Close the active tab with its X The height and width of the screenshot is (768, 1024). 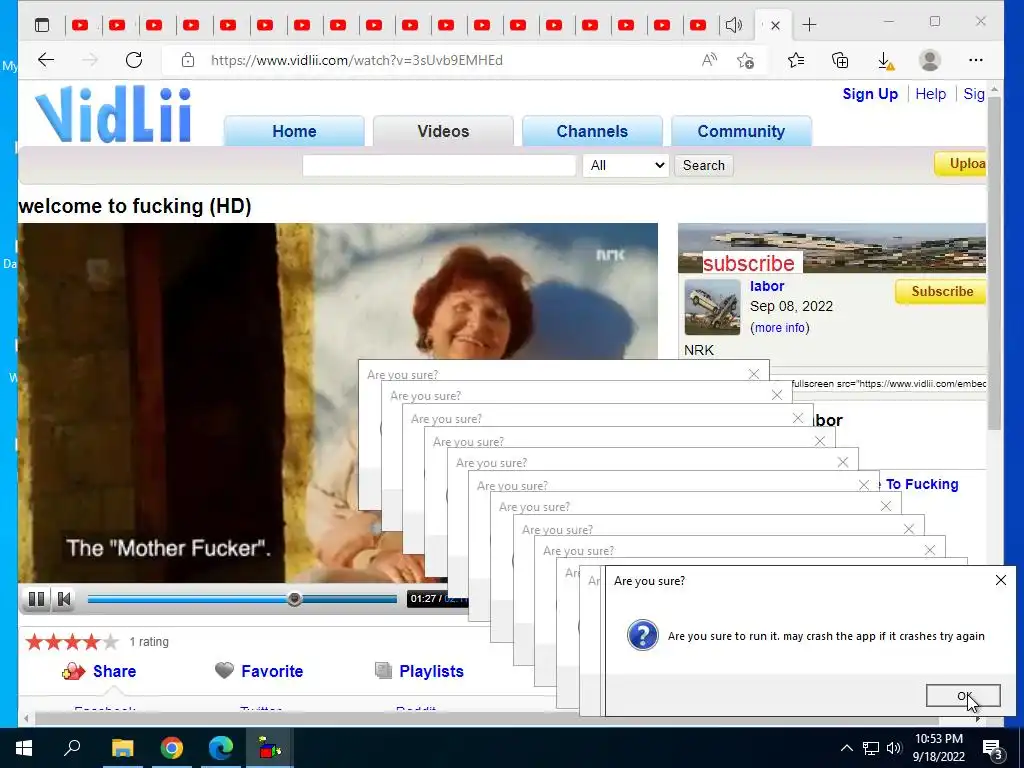(x=775, y=25)
